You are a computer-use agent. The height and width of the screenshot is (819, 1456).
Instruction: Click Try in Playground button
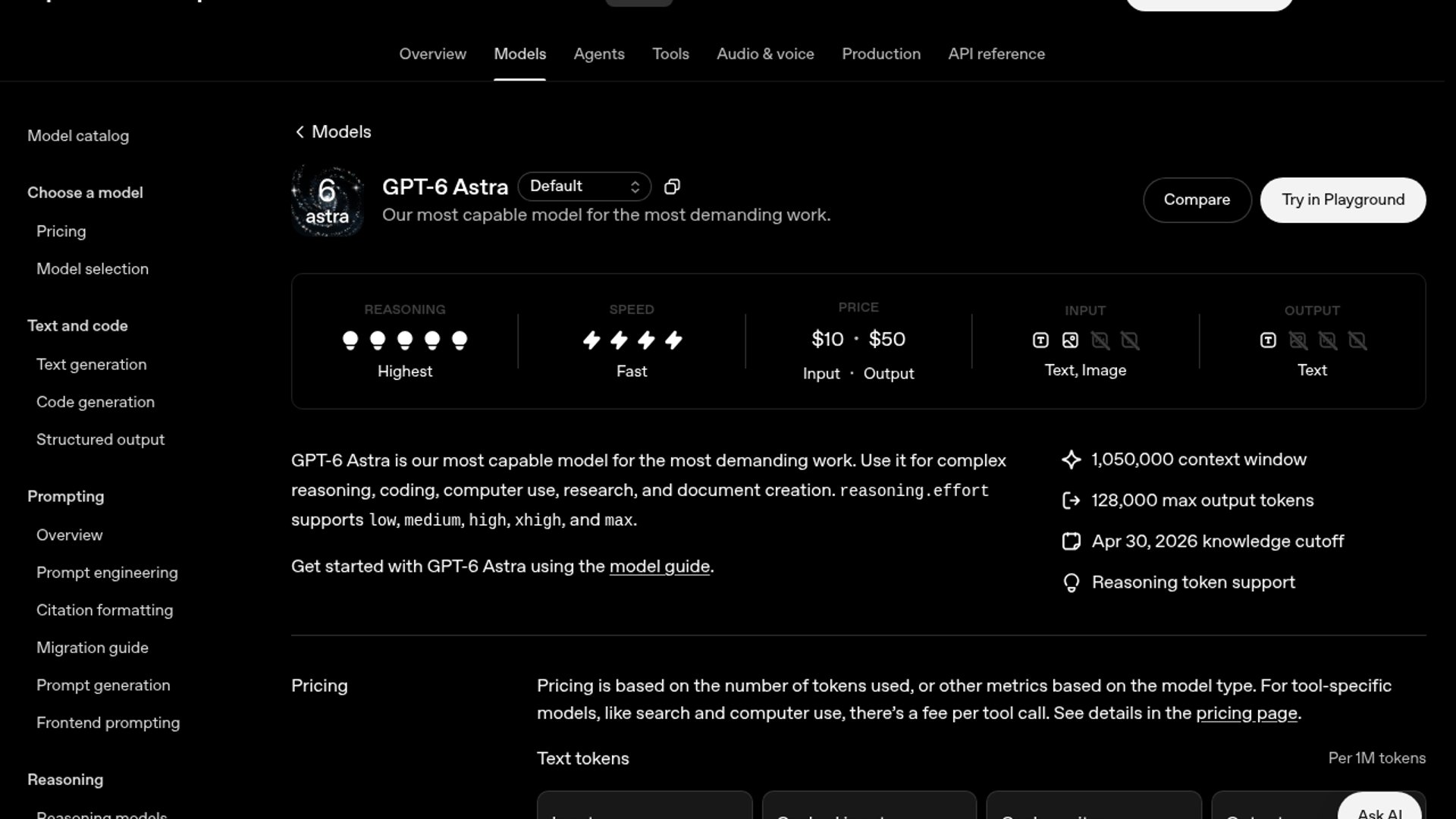point(1343,200)
